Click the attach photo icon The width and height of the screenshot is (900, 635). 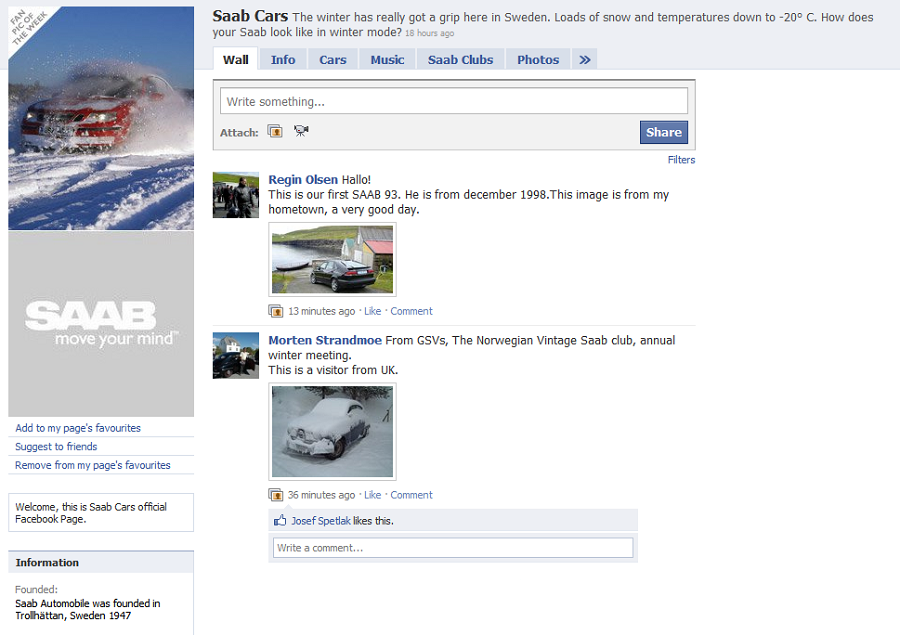click(x=275, y=132)
